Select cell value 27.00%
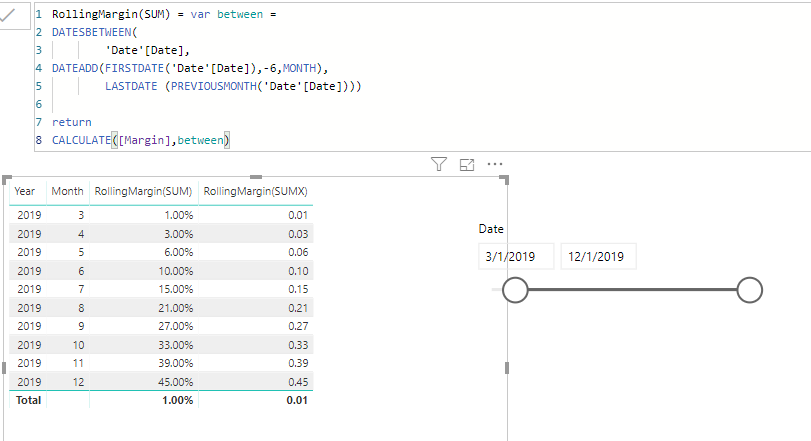Screen dimensions: 811x441 tap(176, 326)
